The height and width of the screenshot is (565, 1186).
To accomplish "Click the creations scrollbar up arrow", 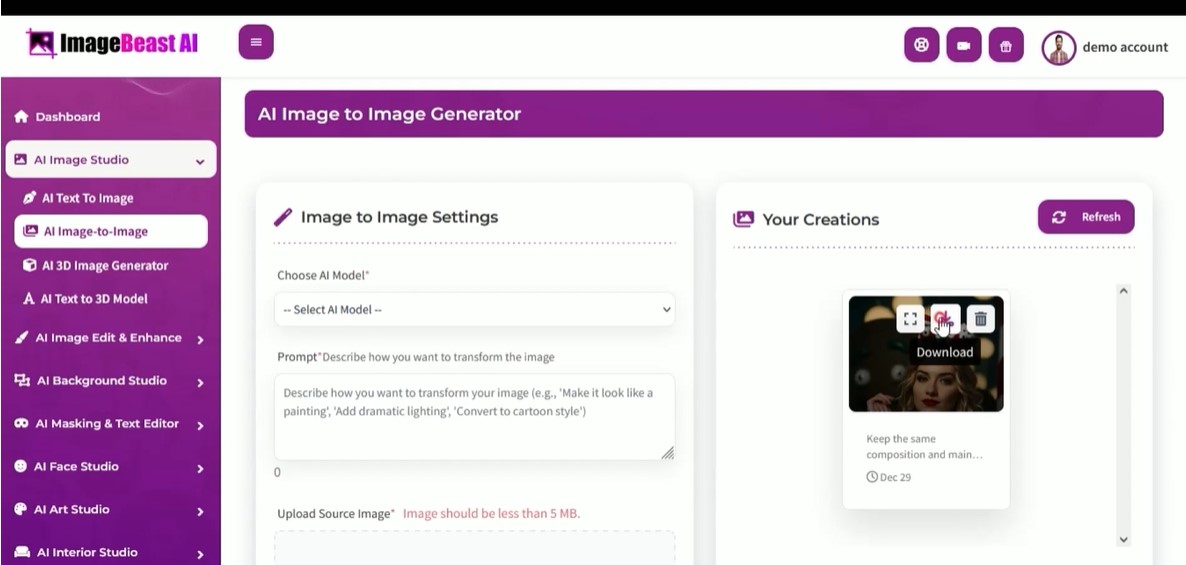I will click(1123, 291).
